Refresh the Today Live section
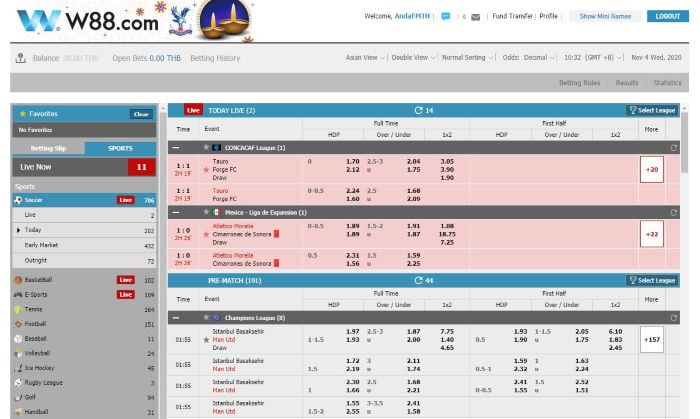700x419 pixels. pyautogui.click(x=418, y=110)
